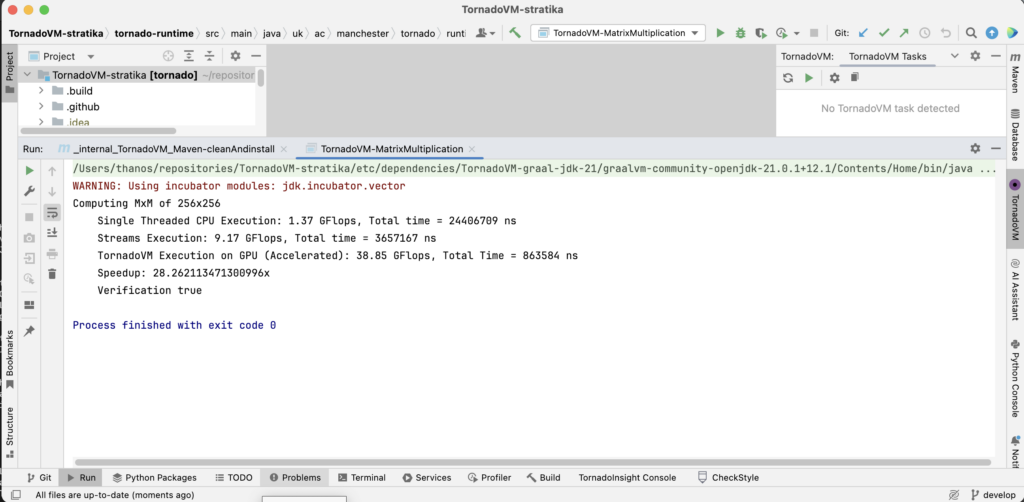1024x502 pixels.
Task: Open the profiler run dropdown arrow
Action: coord(796,33)
